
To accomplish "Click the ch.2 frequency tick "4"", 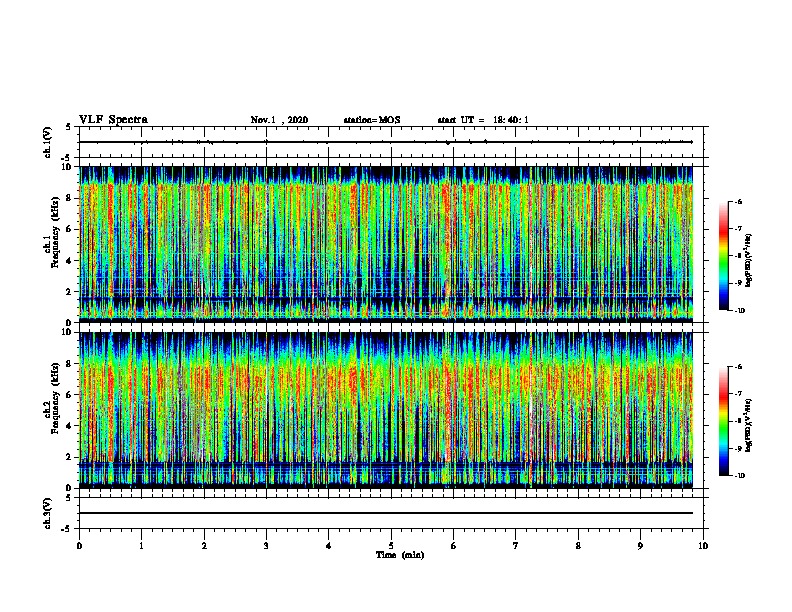I will click(x=70, y=426).
